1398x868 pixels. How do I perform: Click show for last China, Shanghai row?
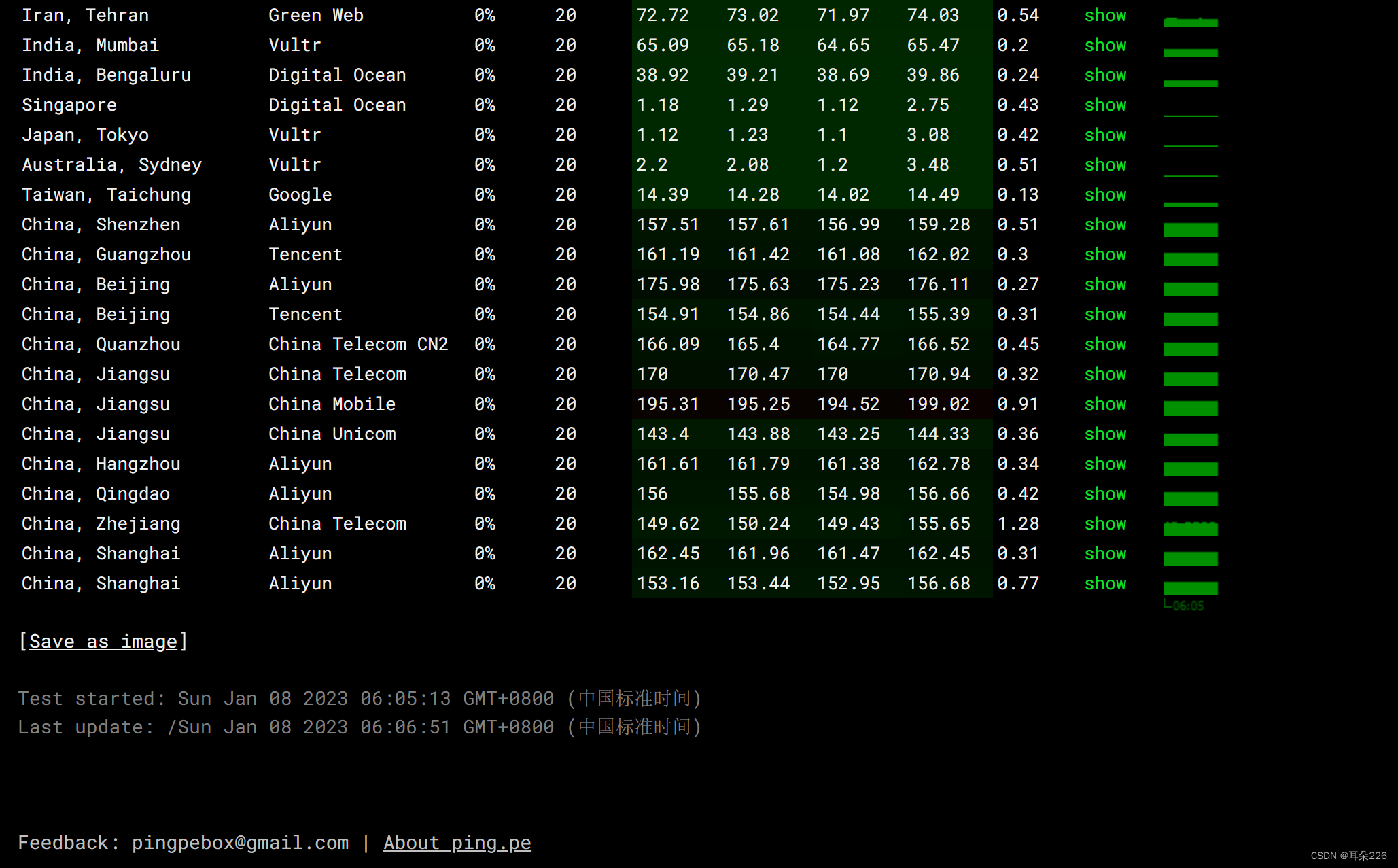coord(1105,584)
